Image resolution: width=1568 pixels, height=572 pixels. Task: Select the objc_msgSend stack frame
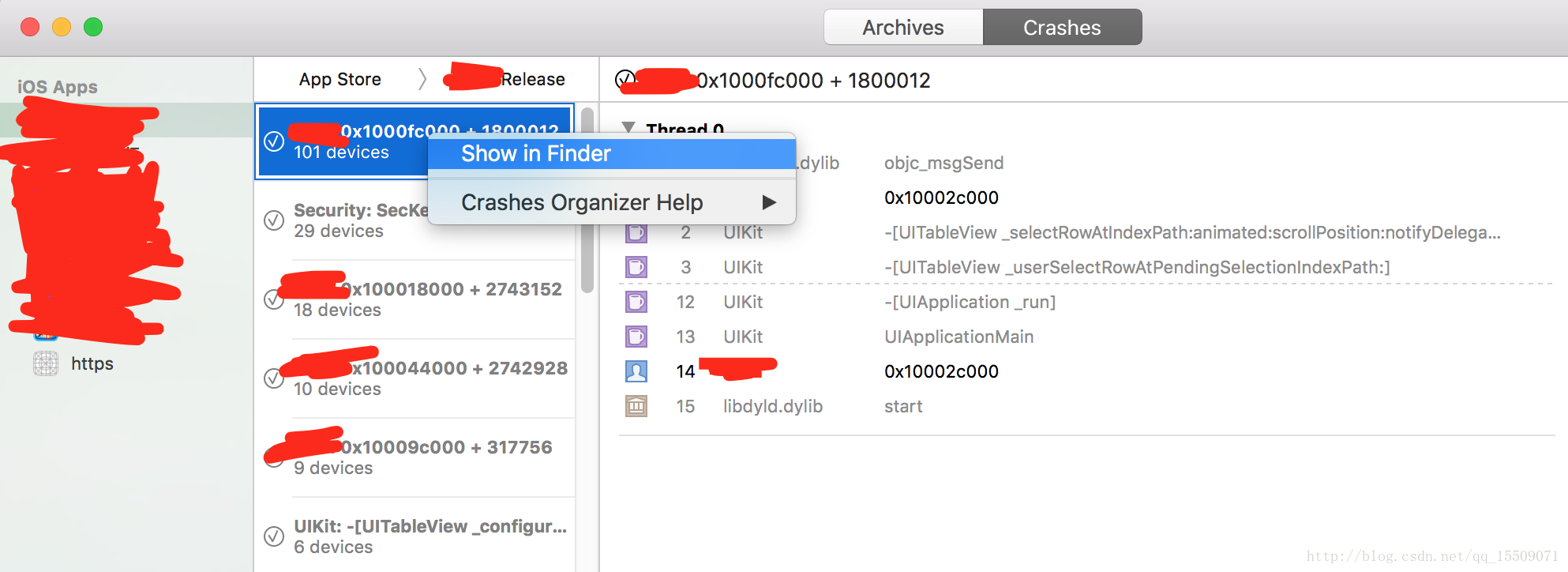click(943, 163)
